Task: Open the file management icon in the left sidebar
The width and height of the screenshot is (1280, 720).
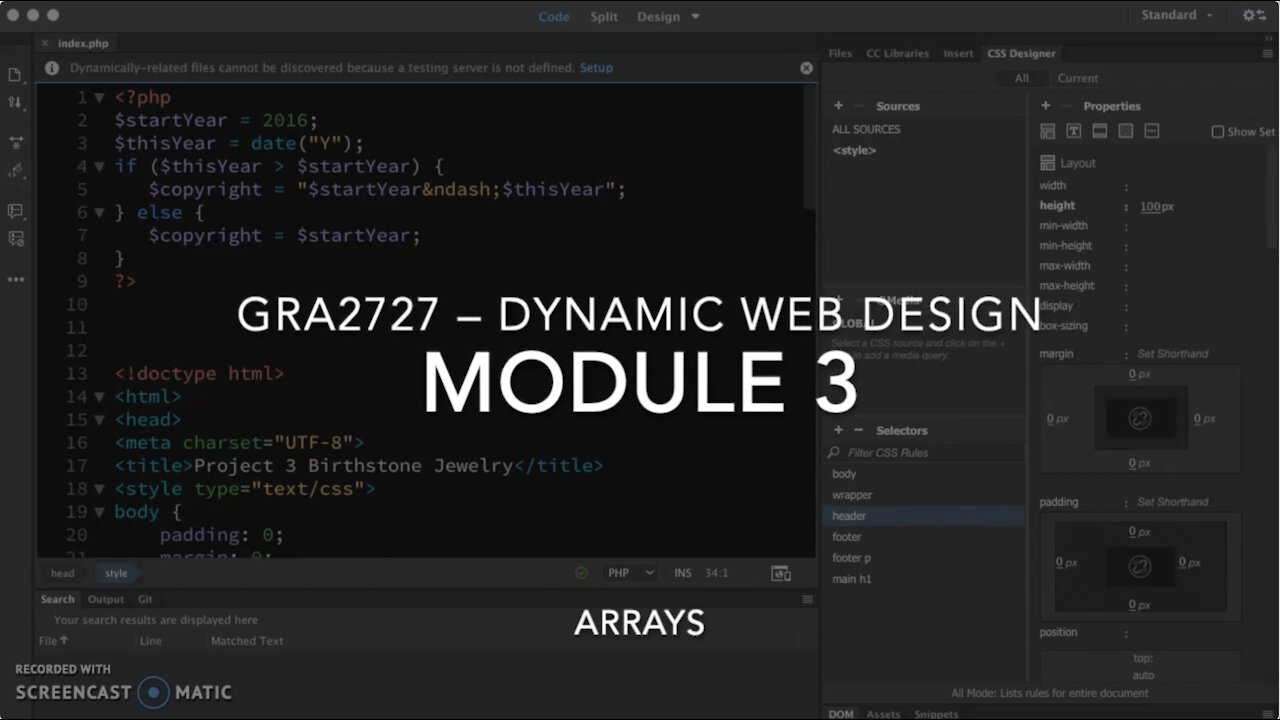Action: (15, 75)
